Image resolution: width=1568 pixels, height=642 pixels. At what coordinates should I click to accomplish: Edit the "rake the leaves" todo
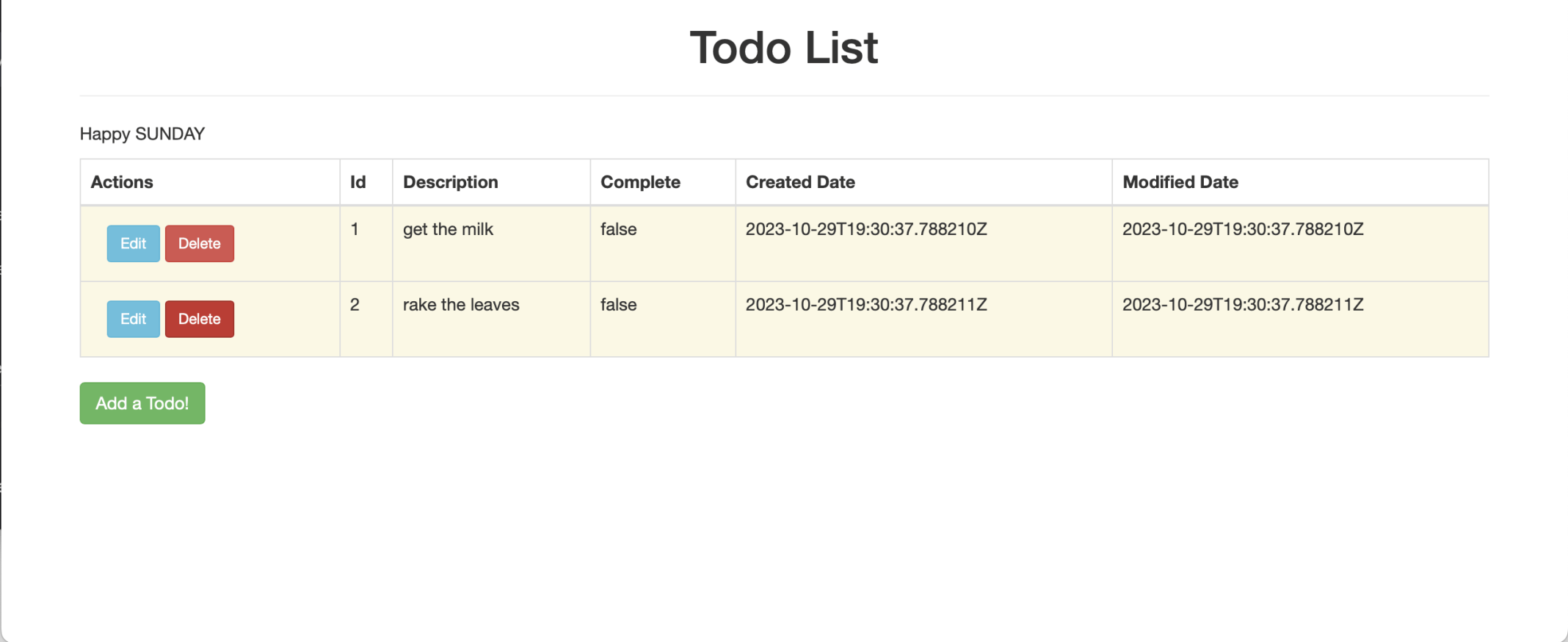pos(133,319)
